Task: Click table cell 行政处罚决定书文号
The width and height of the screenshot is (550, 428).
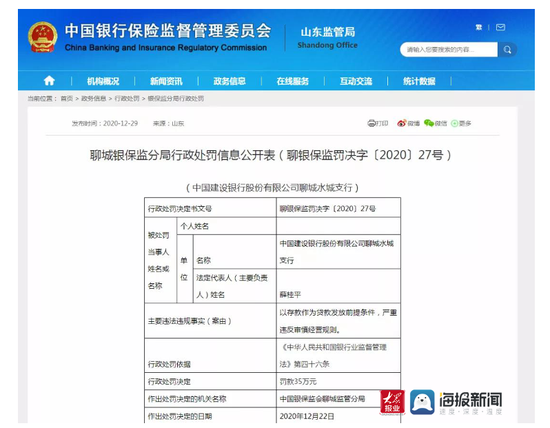Action: pos(210,208)
